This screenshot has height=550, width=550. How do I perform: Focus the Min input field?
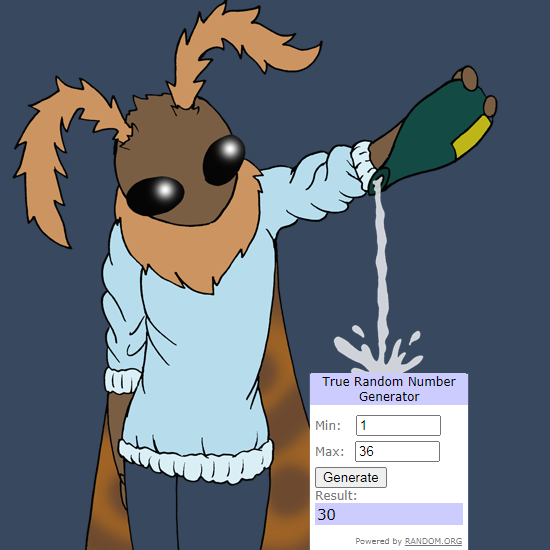398,425
